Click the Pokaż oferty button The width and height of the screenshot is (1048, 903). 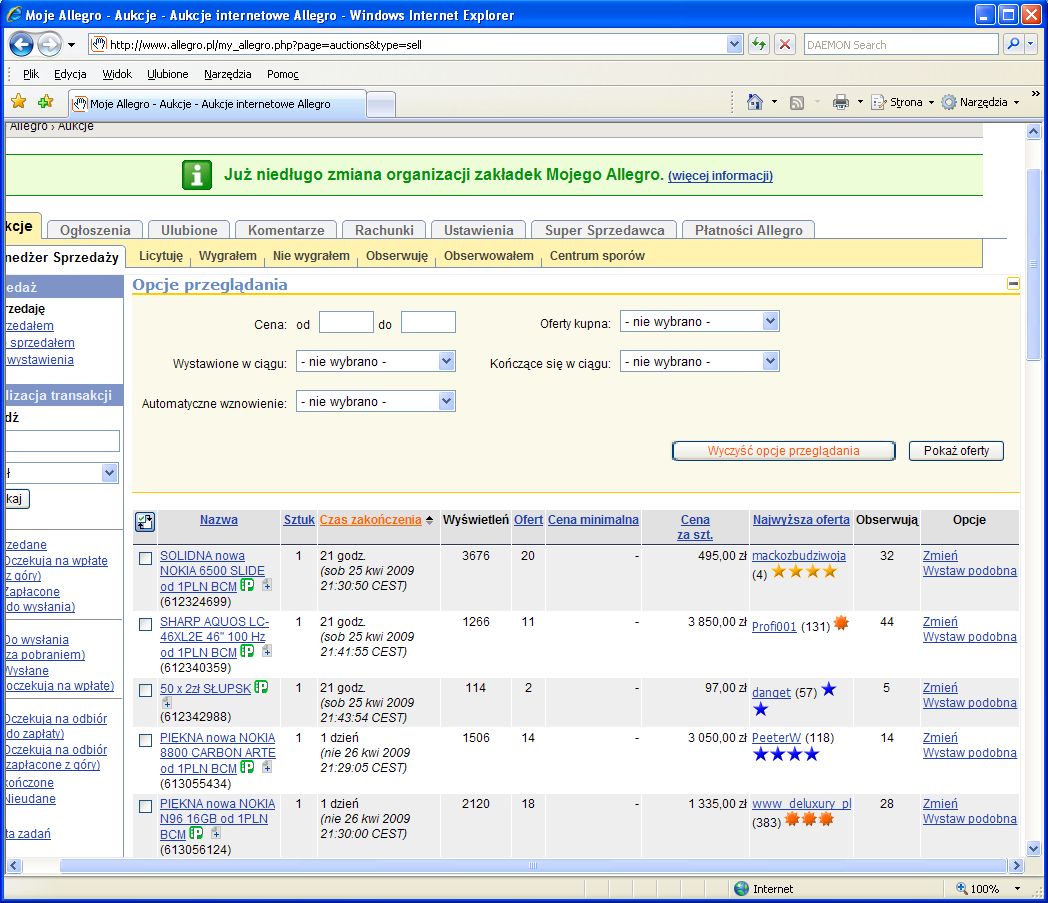coord(955,451)
